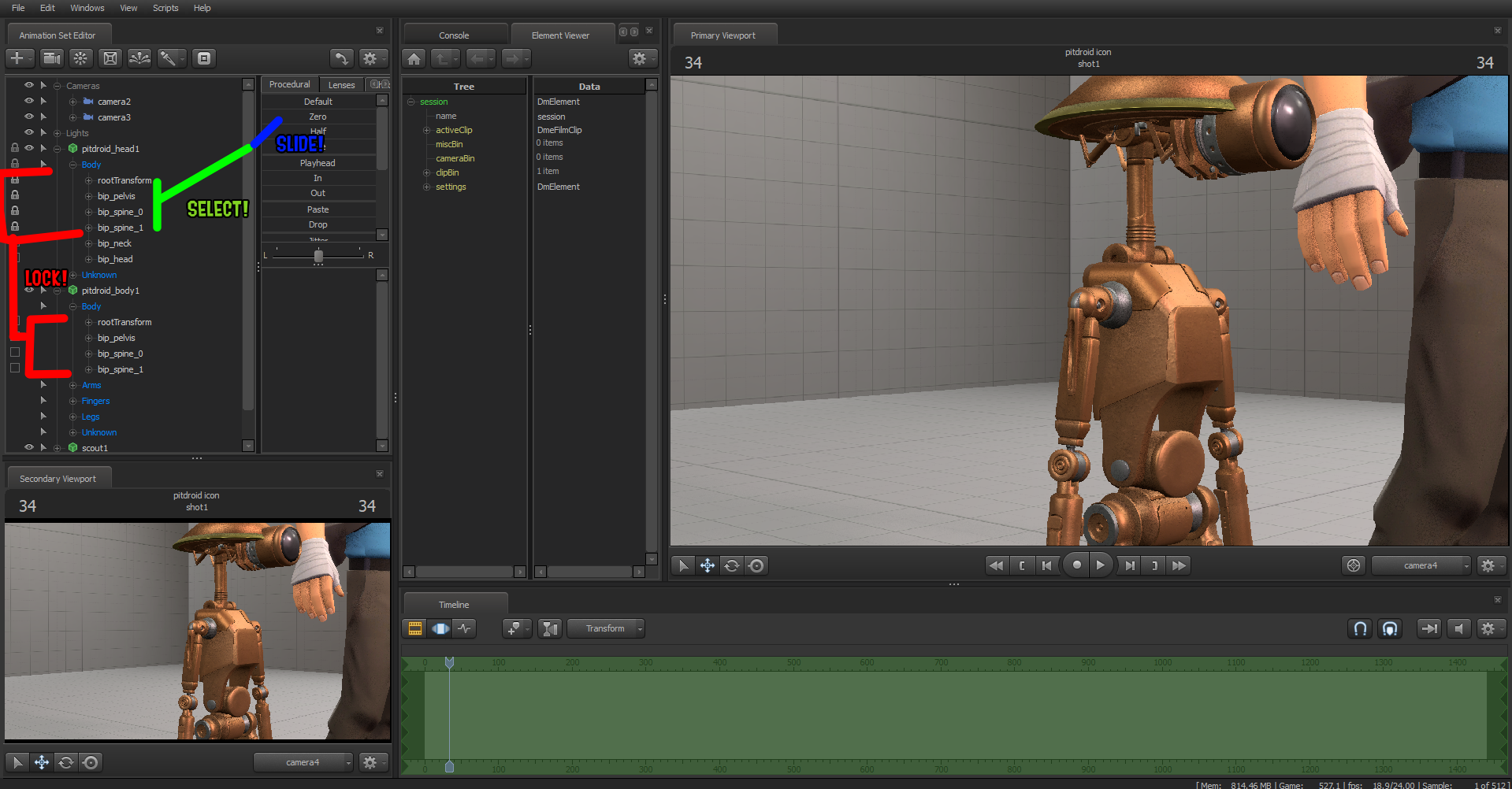Image resolution: width=1512 pixels, height=789 pixels.
Task: Open the Transform dropdown in Timeline
Action: tap(606, 628)
